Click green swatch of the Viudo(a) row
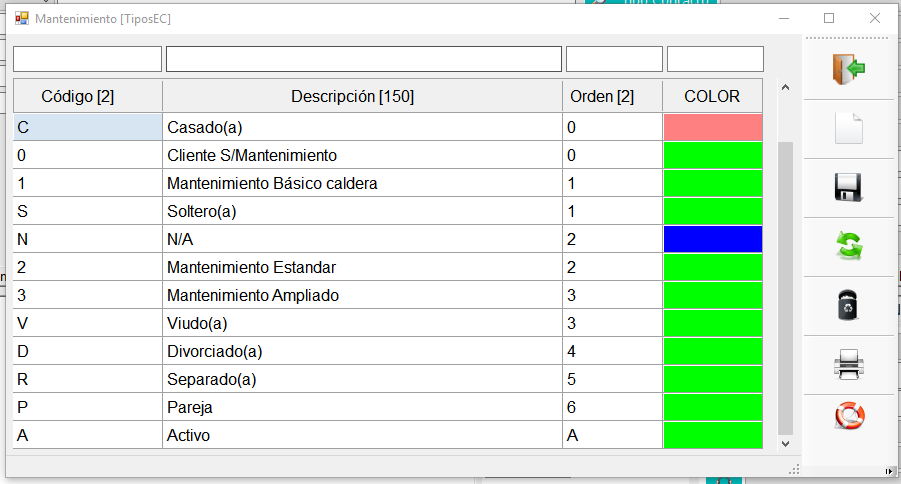 [713, 323]
